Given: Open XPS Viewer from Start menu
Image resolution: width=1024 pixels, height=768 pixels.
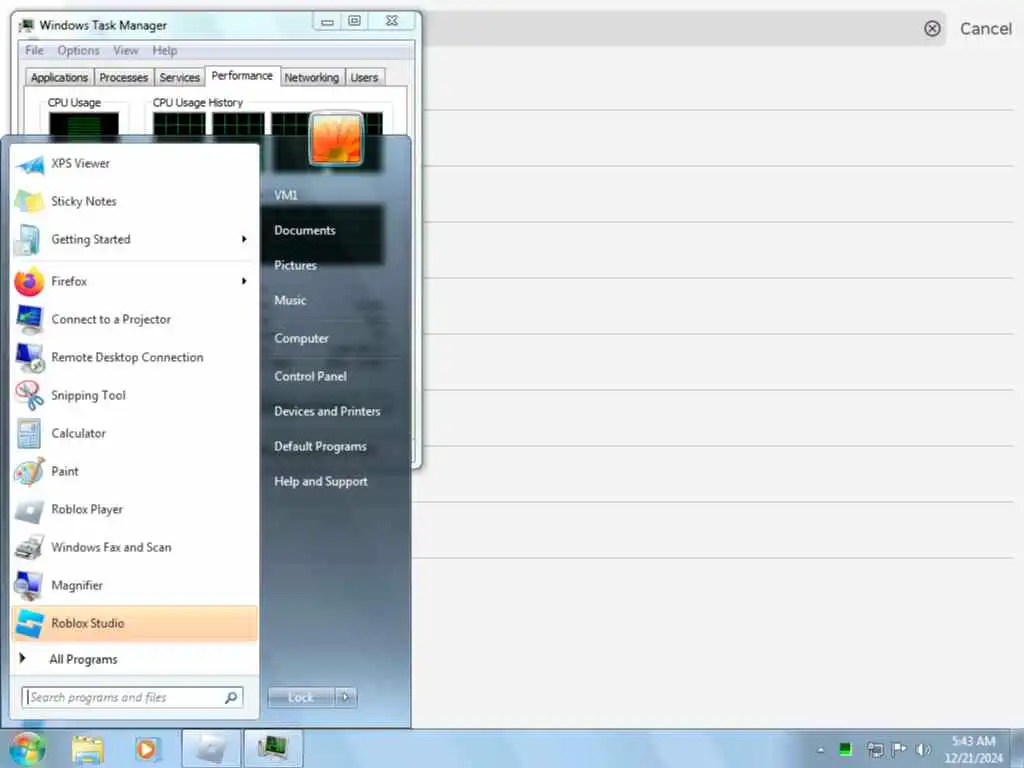Looking at the screenshot, I should [135, 164].
